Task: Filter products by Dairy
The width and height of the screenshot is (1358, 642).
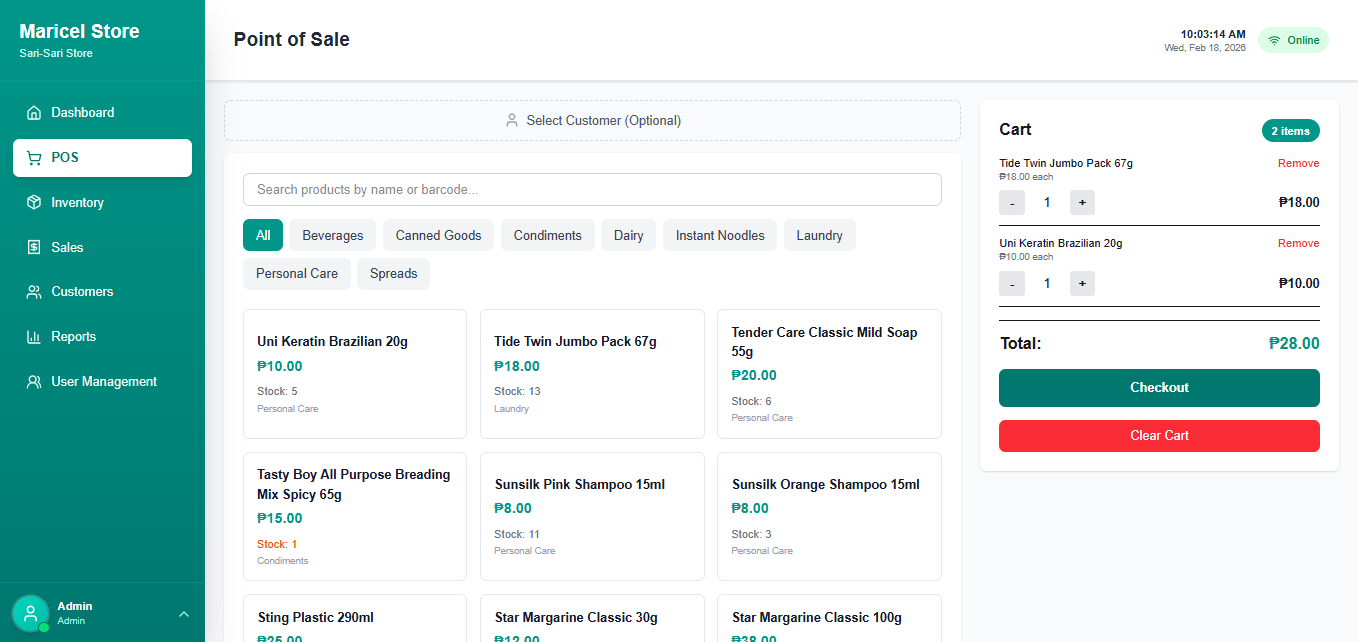Action: pyautogui.click(x=629, y=236)
